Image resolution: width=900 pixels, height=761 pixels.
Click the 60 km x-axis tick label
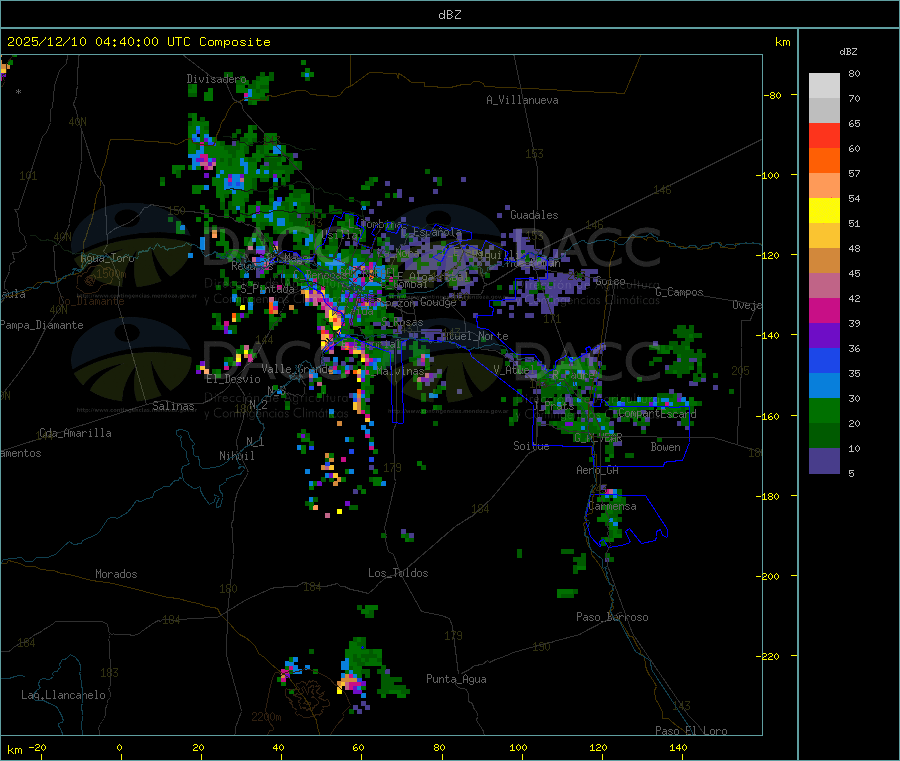coord(358,747)
